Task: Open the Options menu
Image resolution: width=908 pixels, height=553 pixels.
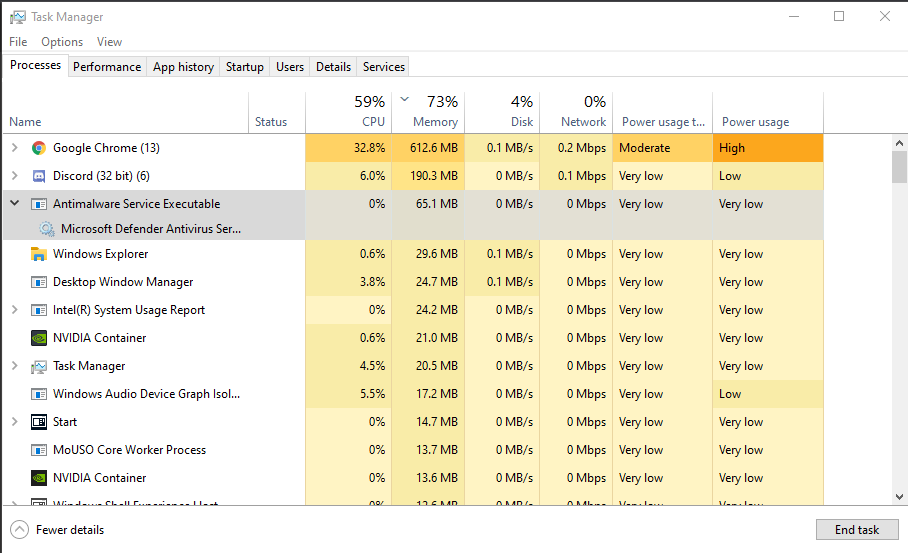Action: tap(62, 42)
